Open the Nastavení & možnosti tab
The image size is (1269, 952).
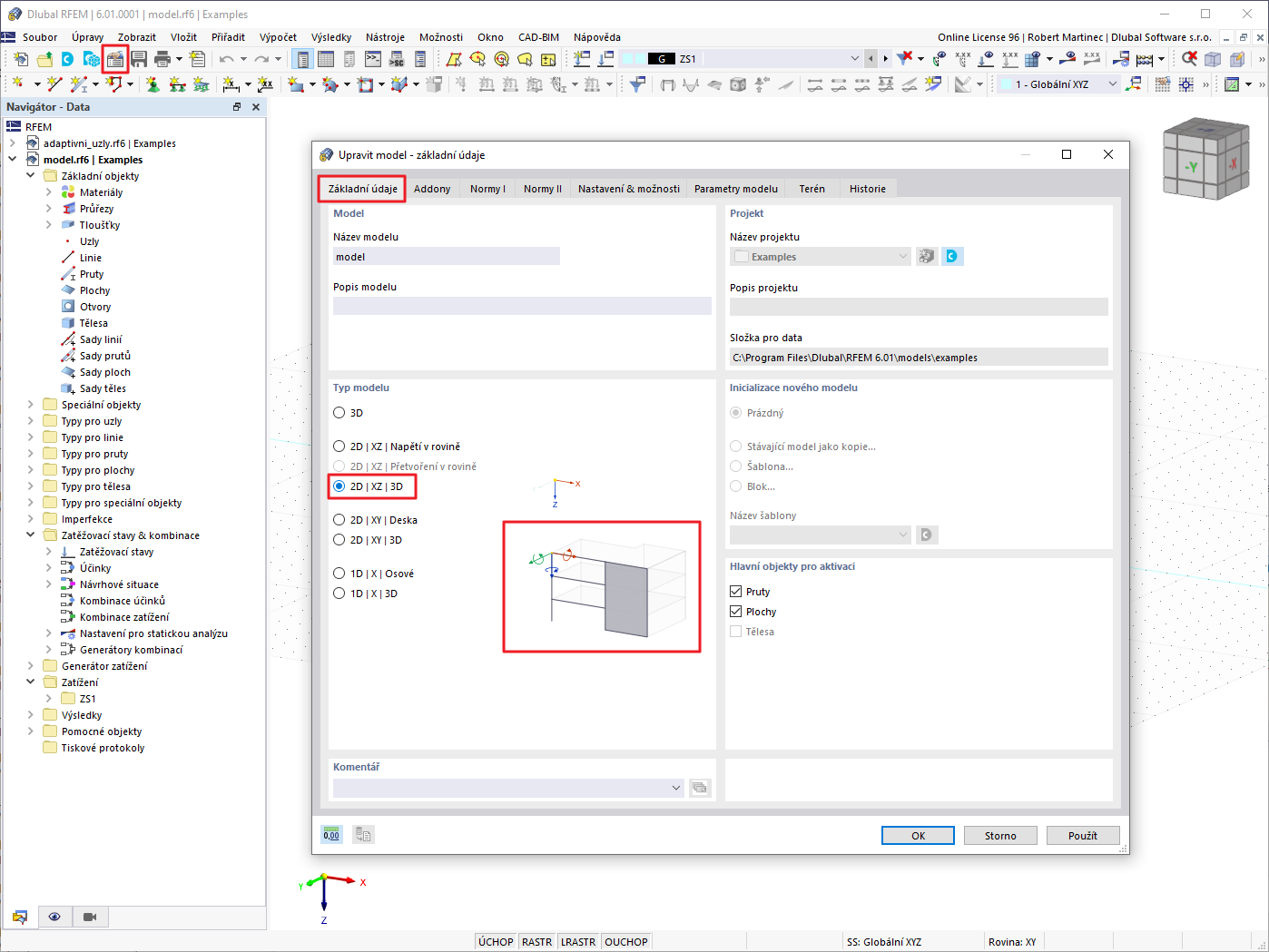tap(629, 189)
